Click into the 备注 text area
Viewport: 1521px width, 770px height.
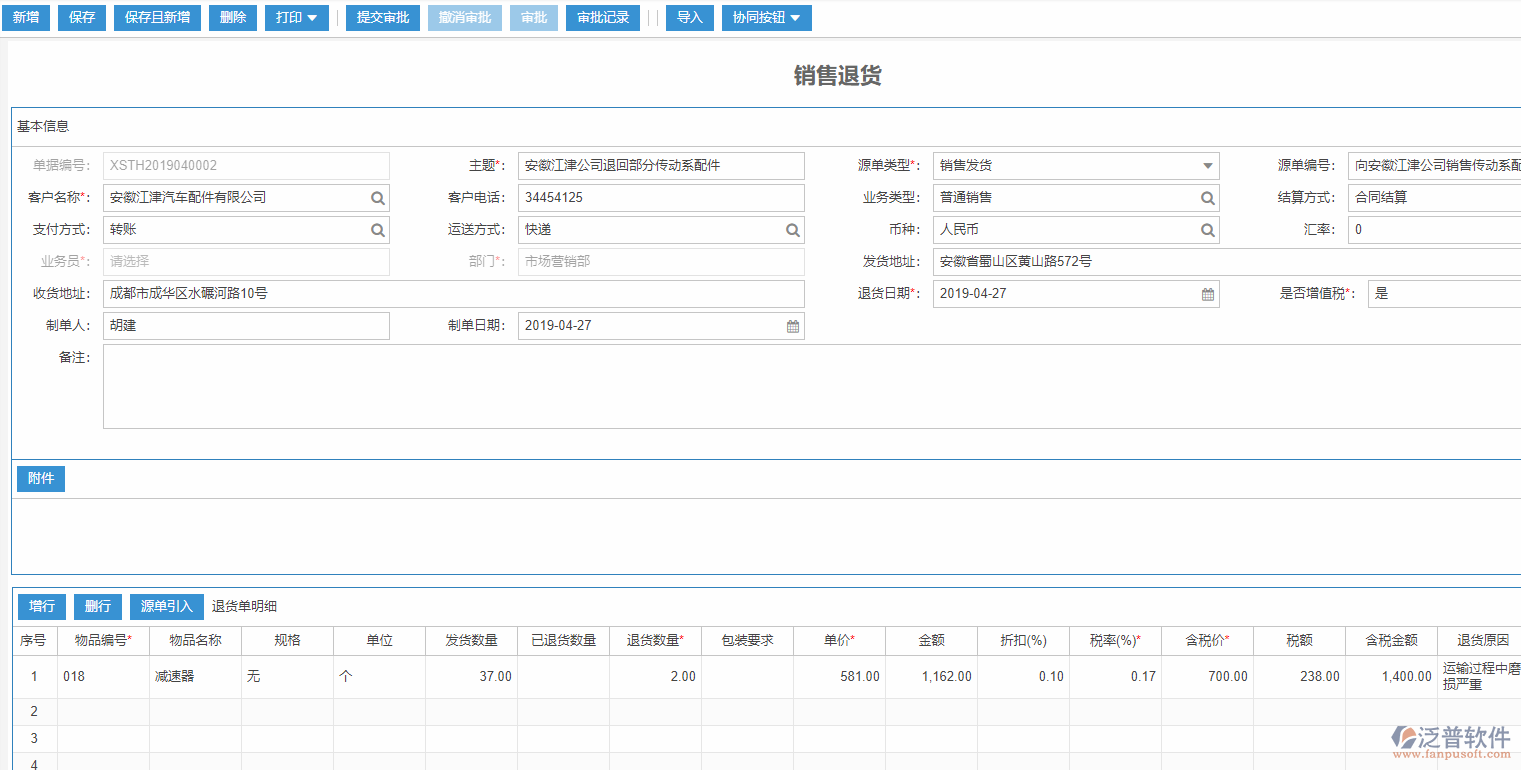[810, 387]
